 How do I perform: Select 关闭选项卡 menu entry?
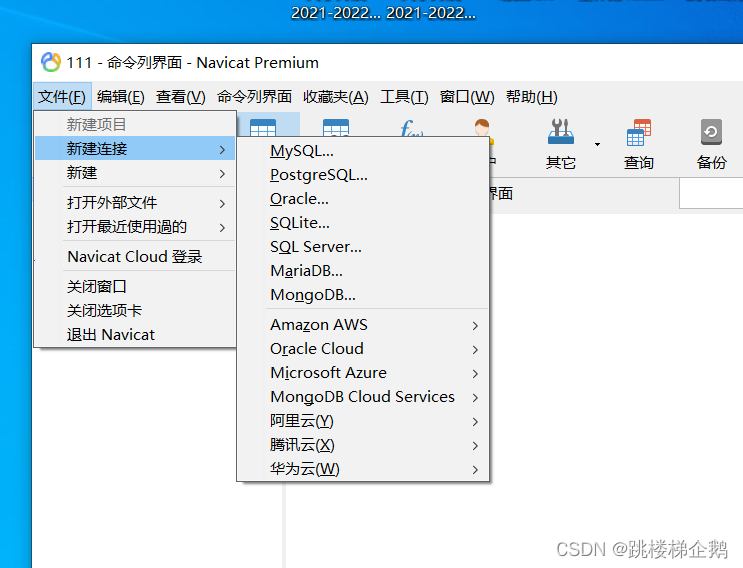click(x=135, y=310)
